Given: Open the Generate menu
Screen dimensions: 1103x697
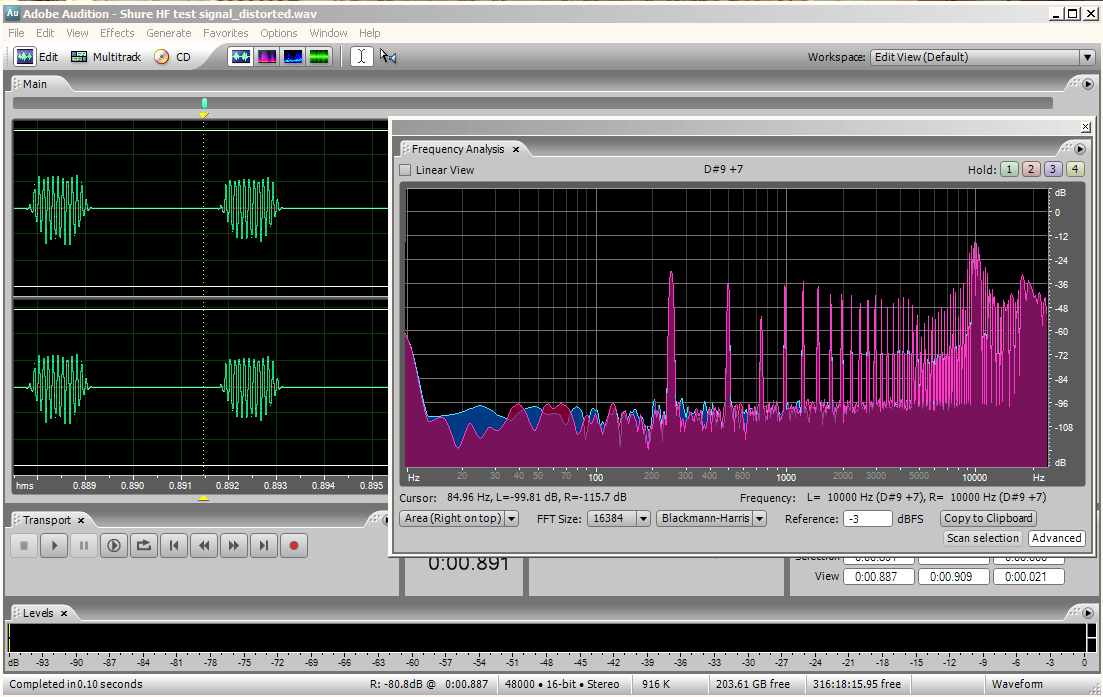Looking at the screenshot, I should click(x=169, y=33).
